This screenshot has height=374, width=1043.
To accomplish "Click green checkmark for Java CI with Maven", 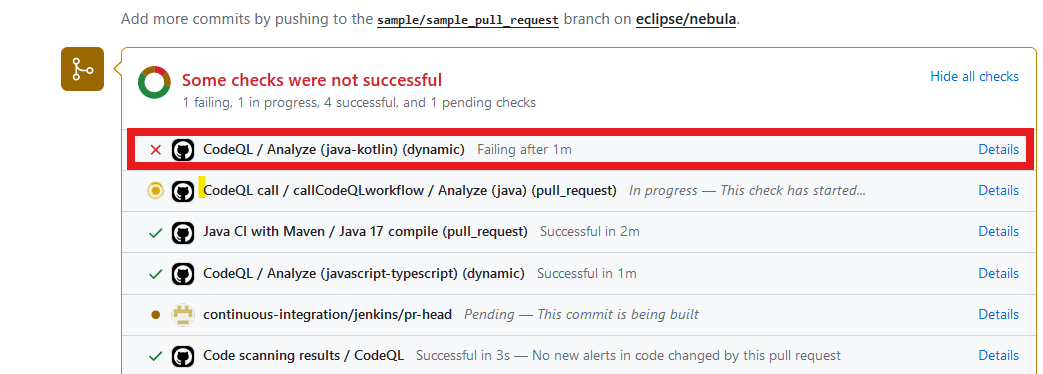I will click(x=156, y=232).
